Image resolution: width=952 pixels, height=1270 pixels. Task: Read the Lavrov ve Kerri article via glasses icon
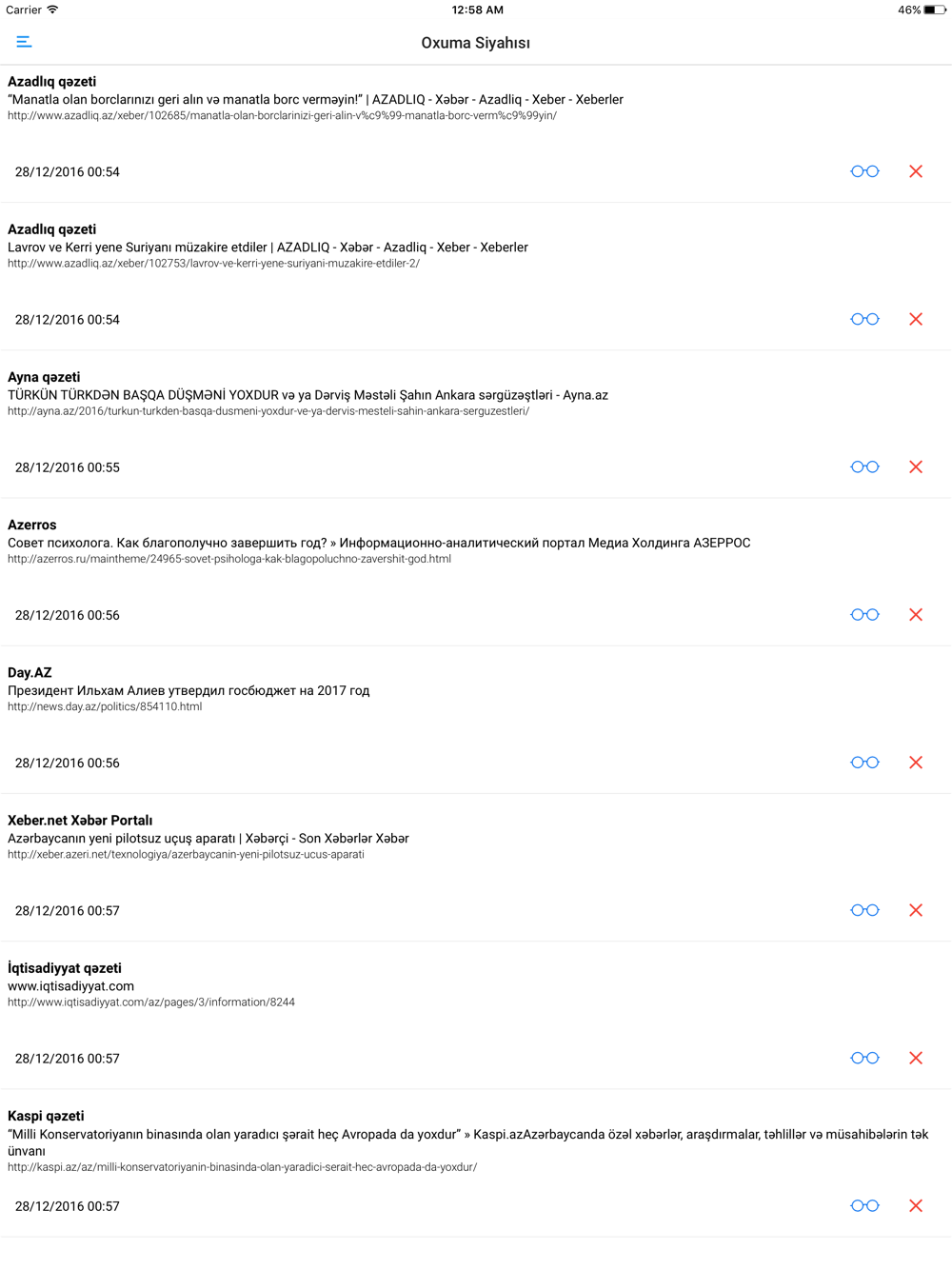click(x=864, y=319)
